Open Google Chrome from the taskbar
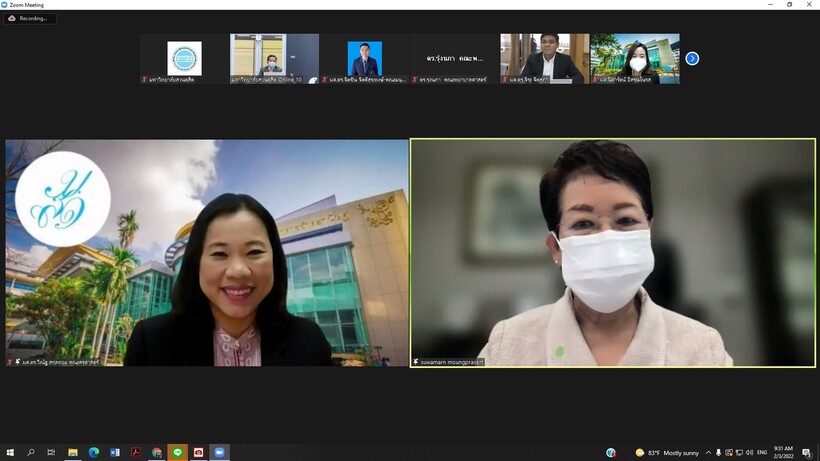This screenshot has width=820, height=461. click(156, 453)
